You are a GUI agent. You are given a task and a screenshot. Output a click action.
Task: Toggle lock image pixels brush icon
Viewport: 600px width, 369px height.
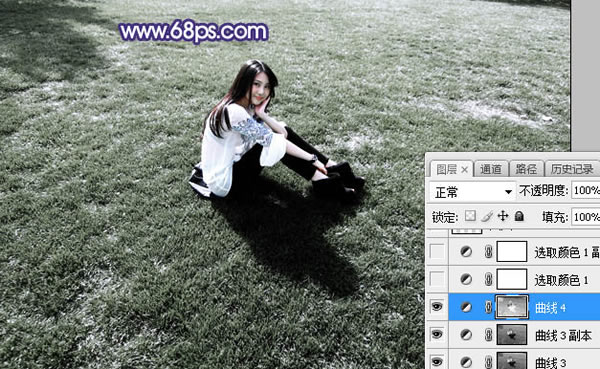pos(486,216)
